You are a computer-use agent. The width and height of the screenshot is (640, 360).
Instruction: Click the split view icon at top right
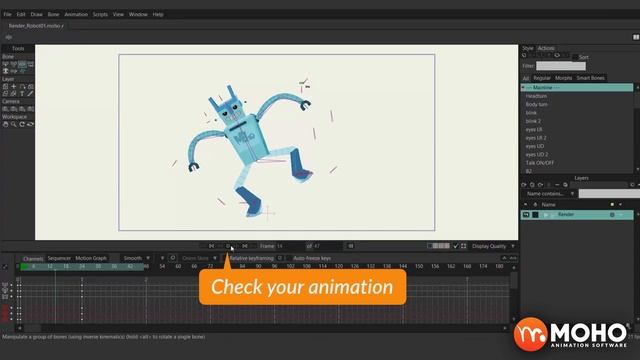(636, 37)
